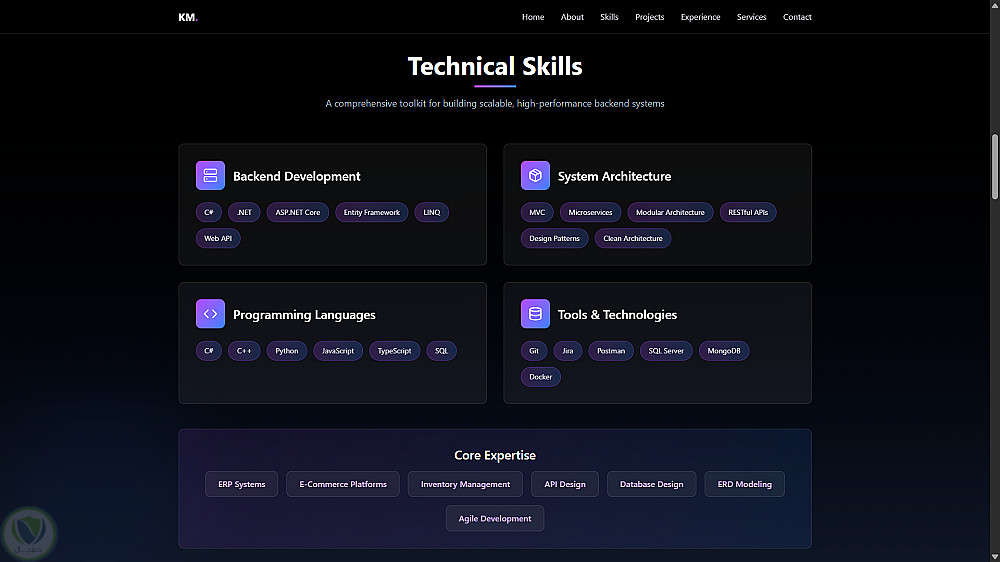
Task: Select the Jira tool tag
Action: click(568, 351)
